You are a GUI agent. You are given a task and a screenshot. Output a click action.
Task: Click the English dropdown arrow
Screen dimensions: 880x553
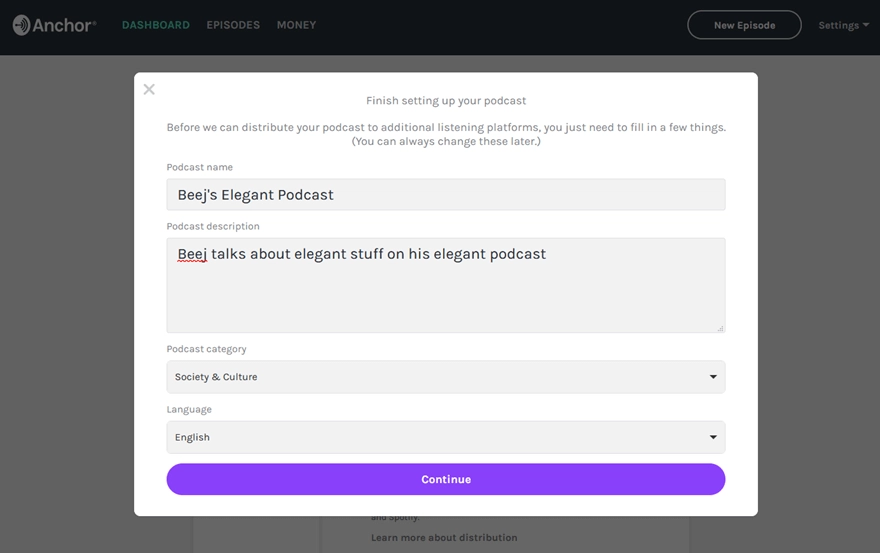tap(713, 437)
